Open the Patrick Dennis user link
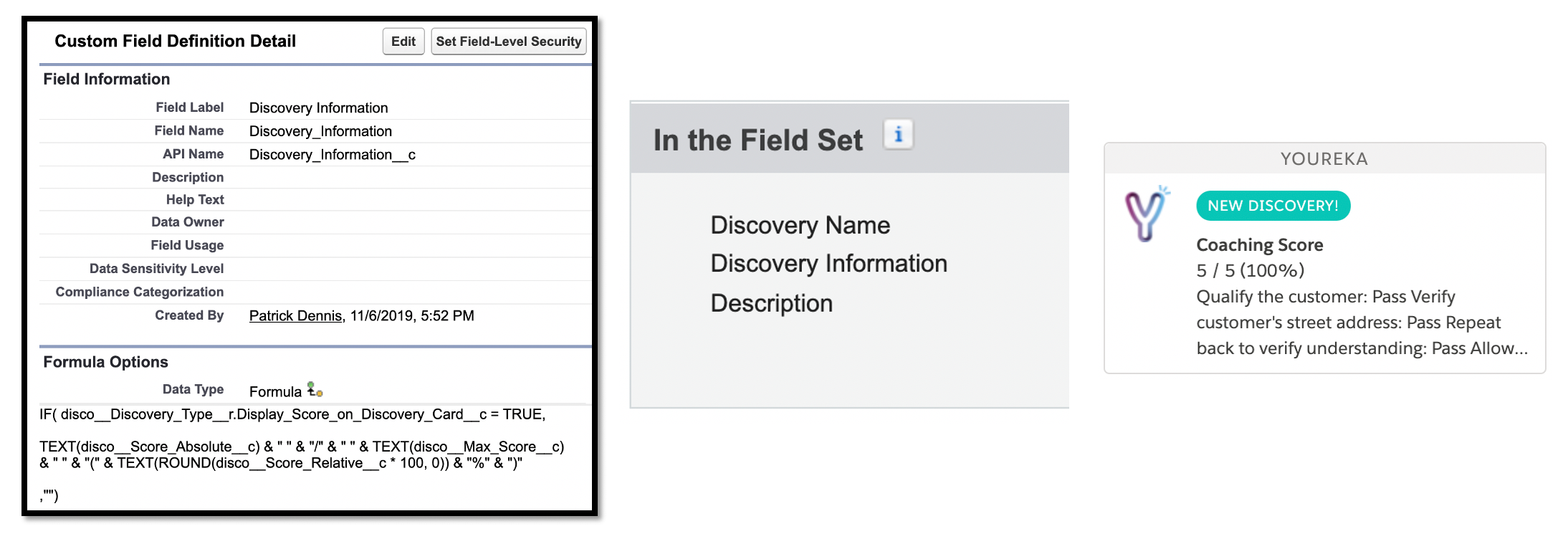This screenshot has height=539, width=1568. 295,316
